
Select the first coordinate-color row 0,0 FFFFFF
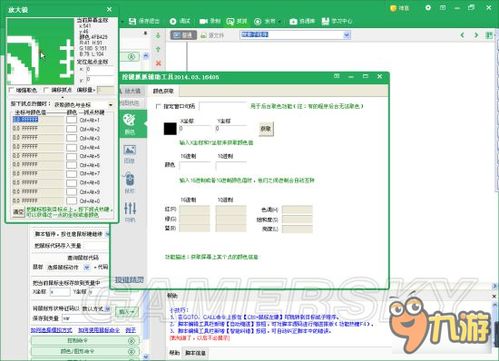[38, 119]
